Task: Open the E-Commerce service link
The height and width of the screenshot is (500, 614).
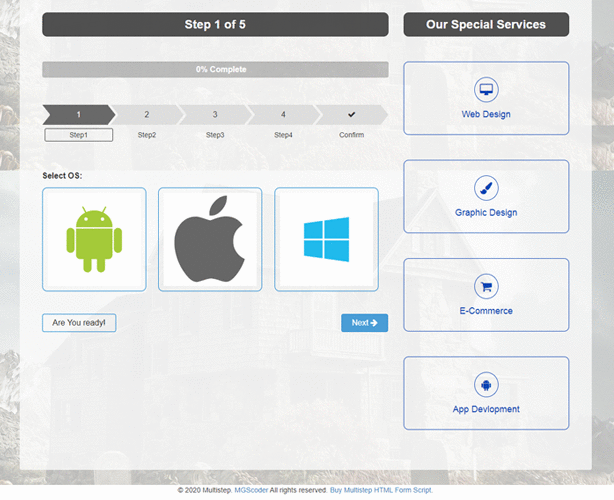Action: (x=486, y=311)
